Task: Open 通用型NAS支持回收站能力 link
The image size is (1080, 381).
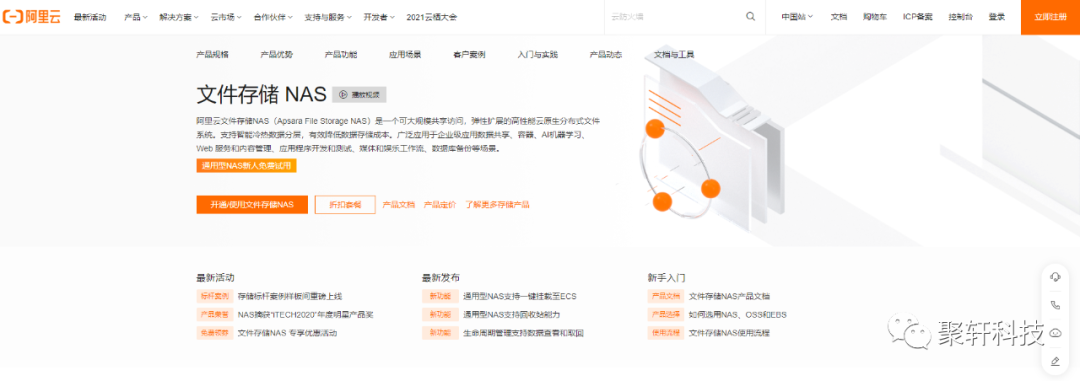Action: [x=512, y=315]
